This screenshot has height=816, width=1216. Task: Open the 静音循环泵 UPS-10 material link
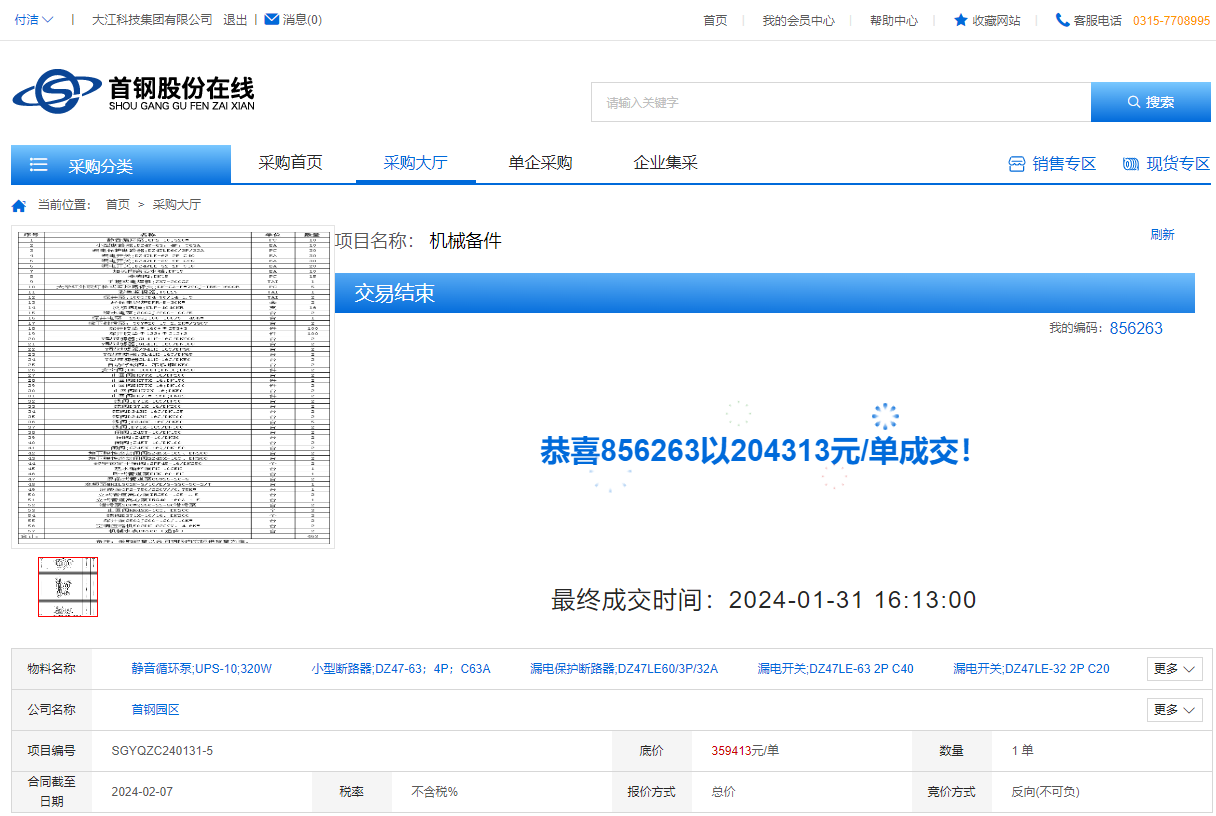[x=202, y=669]
